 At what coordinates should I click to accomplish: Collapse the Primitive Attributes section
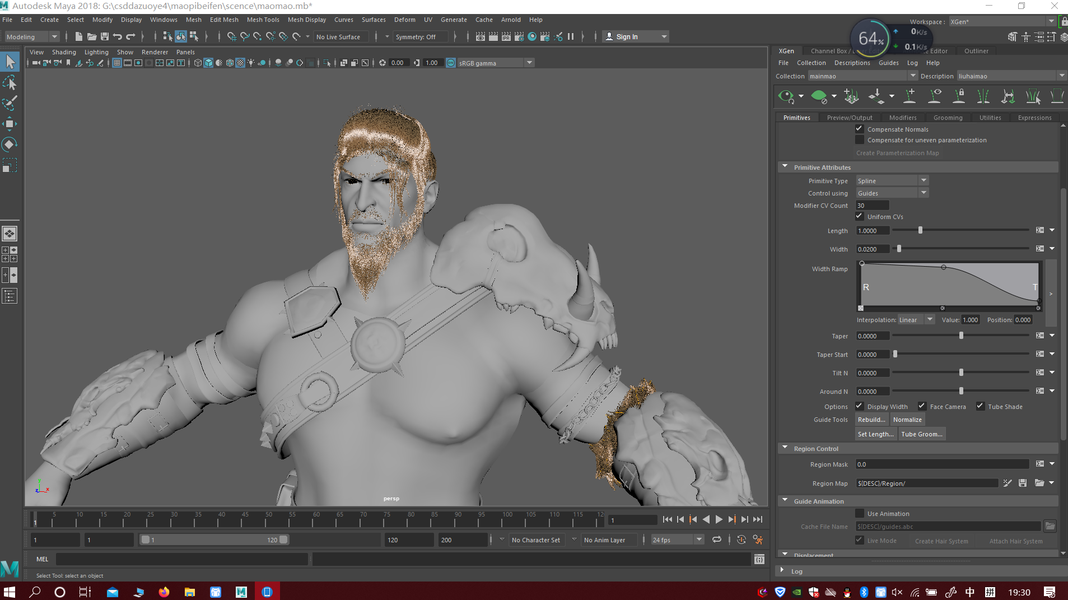(785, 167)
